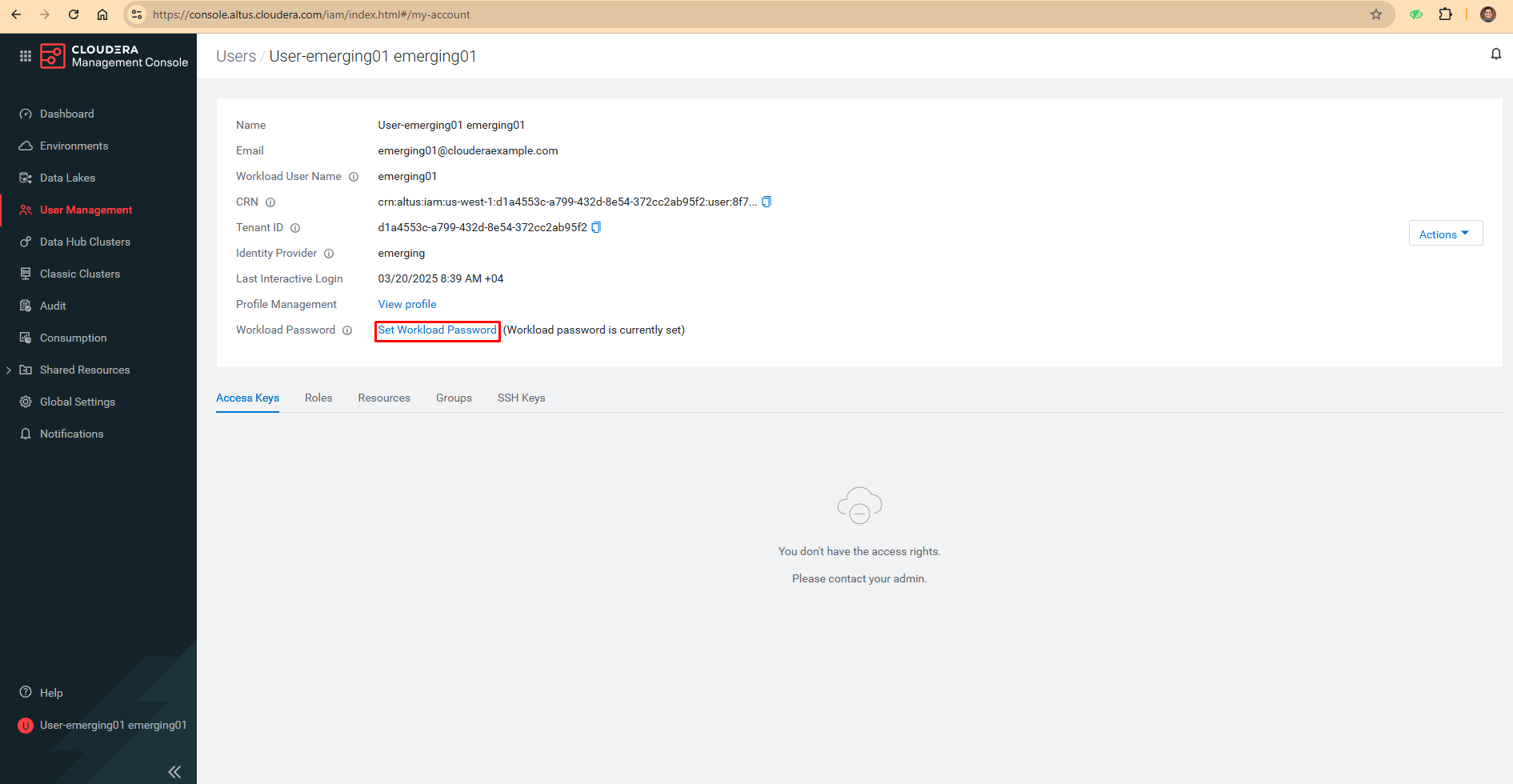This screenshot has width=1513, height=784.
Task: Click the Data Hub Clusters icon
Action: tap(26, 242)
